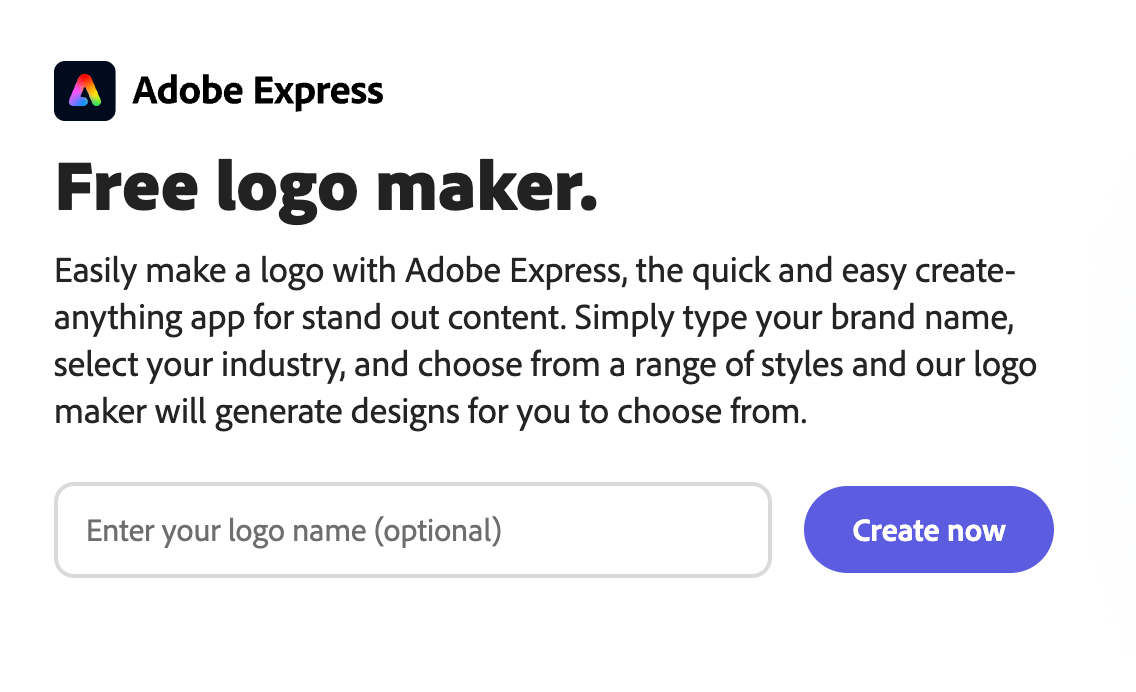Click the word "Adobe" beside the app icon
The image size is (1136, 692).
point(188,91)
